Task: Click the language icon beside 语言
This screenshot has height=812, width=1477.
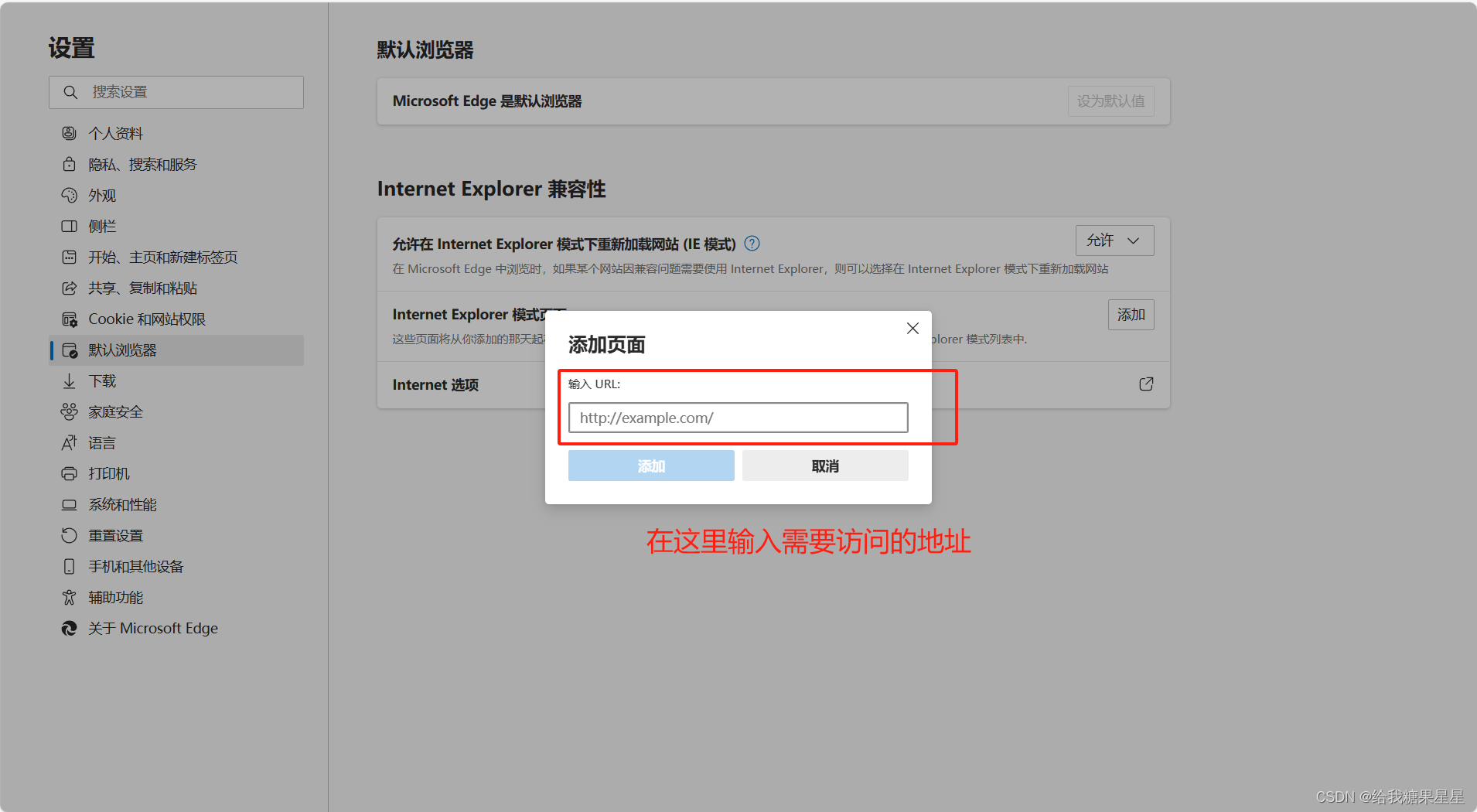Action: [70, 442]
